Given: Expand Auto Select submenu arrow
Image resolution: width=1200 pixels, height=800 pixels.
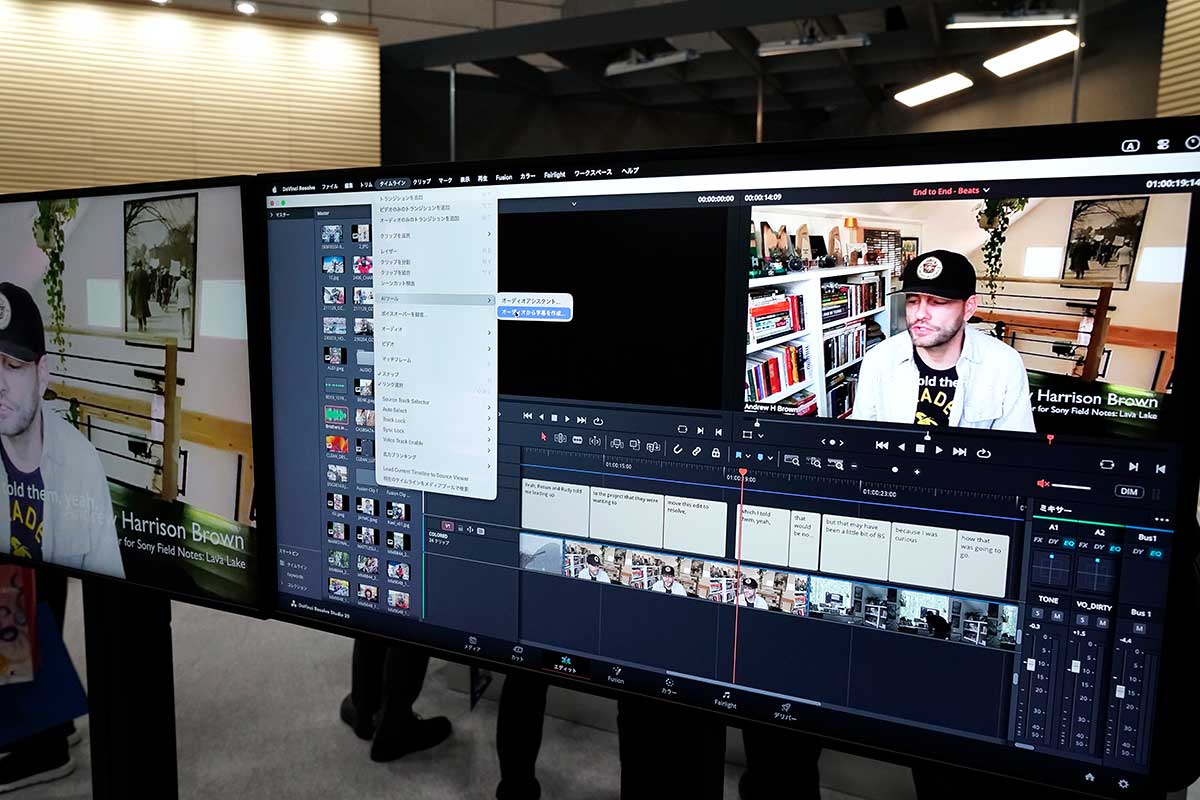Looking at the screenshot, I should [x=489, y=409].
